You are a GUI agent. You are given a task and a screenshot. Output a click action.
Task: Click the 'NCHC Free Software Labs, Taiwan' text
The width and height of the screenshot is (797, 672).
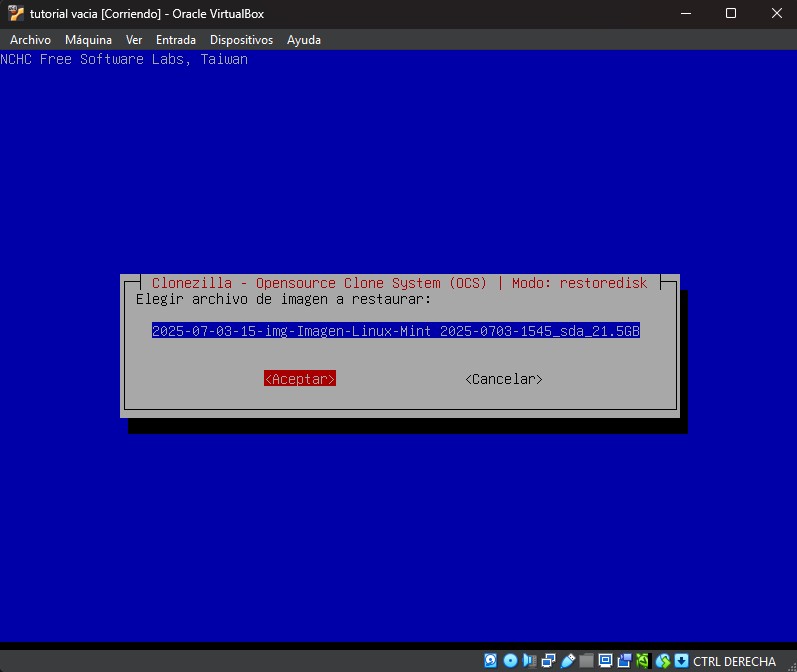pos(124,59)
